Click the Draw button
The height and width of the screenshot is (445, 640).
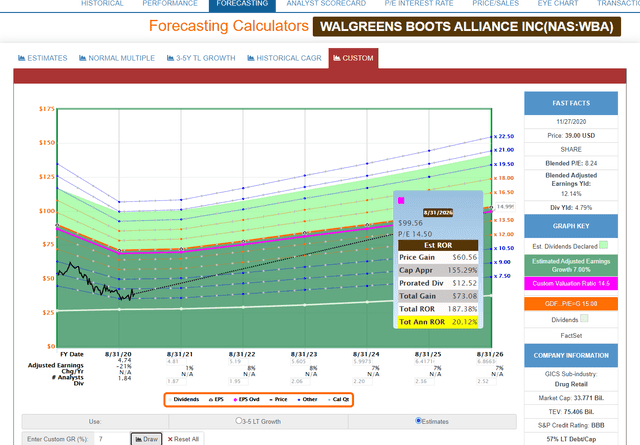pos(146,439)
